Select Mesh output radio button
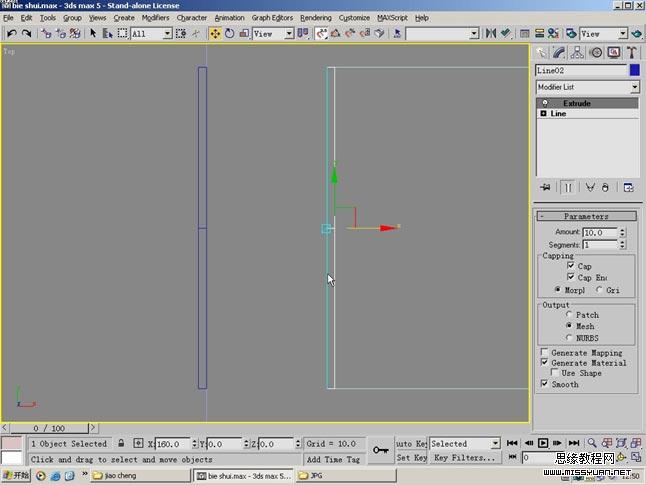The width and height of the screenshot is (646, 485). click(x=569, y=326)
